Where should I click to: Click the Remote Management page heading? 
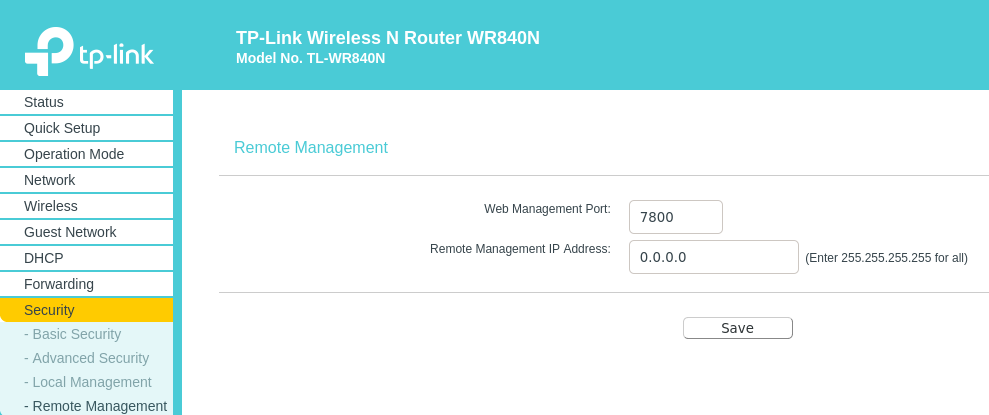(311, 148)
